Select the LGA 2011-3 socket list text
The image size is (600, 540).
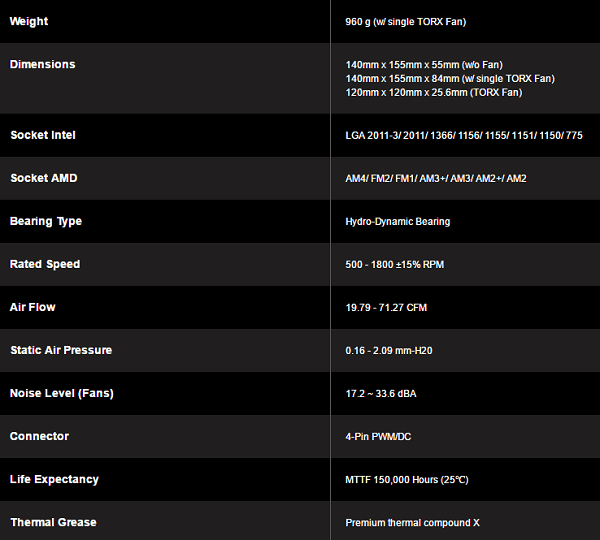pyautogui.click(x=463, y=135)
